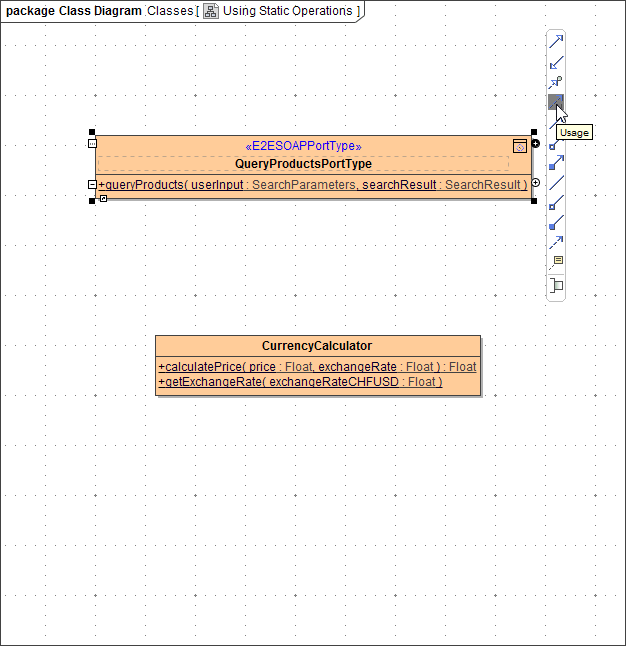The height and width of the screenshot is (646, 626).
Task: Click the topmost up-right arrow relation icon
Action: pyautogui.click(x=556, y=42)
